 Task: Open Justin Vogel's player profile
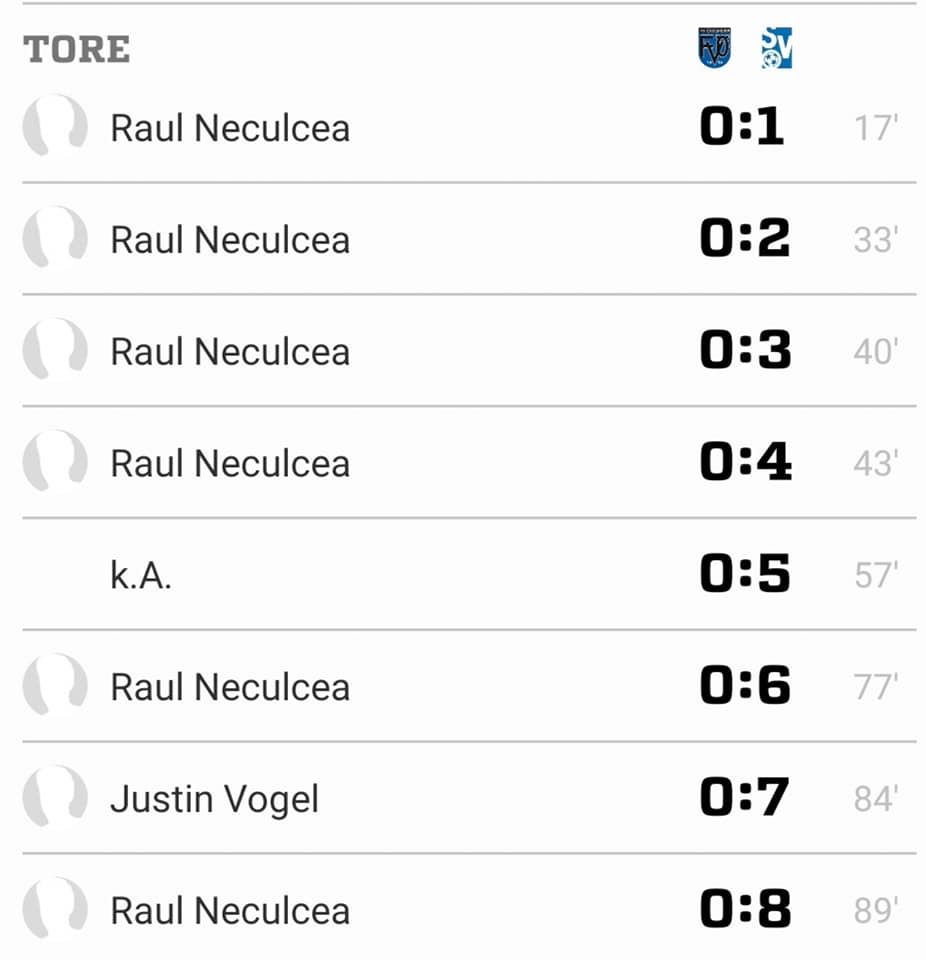pyautogui.click(x=214, y=800)
